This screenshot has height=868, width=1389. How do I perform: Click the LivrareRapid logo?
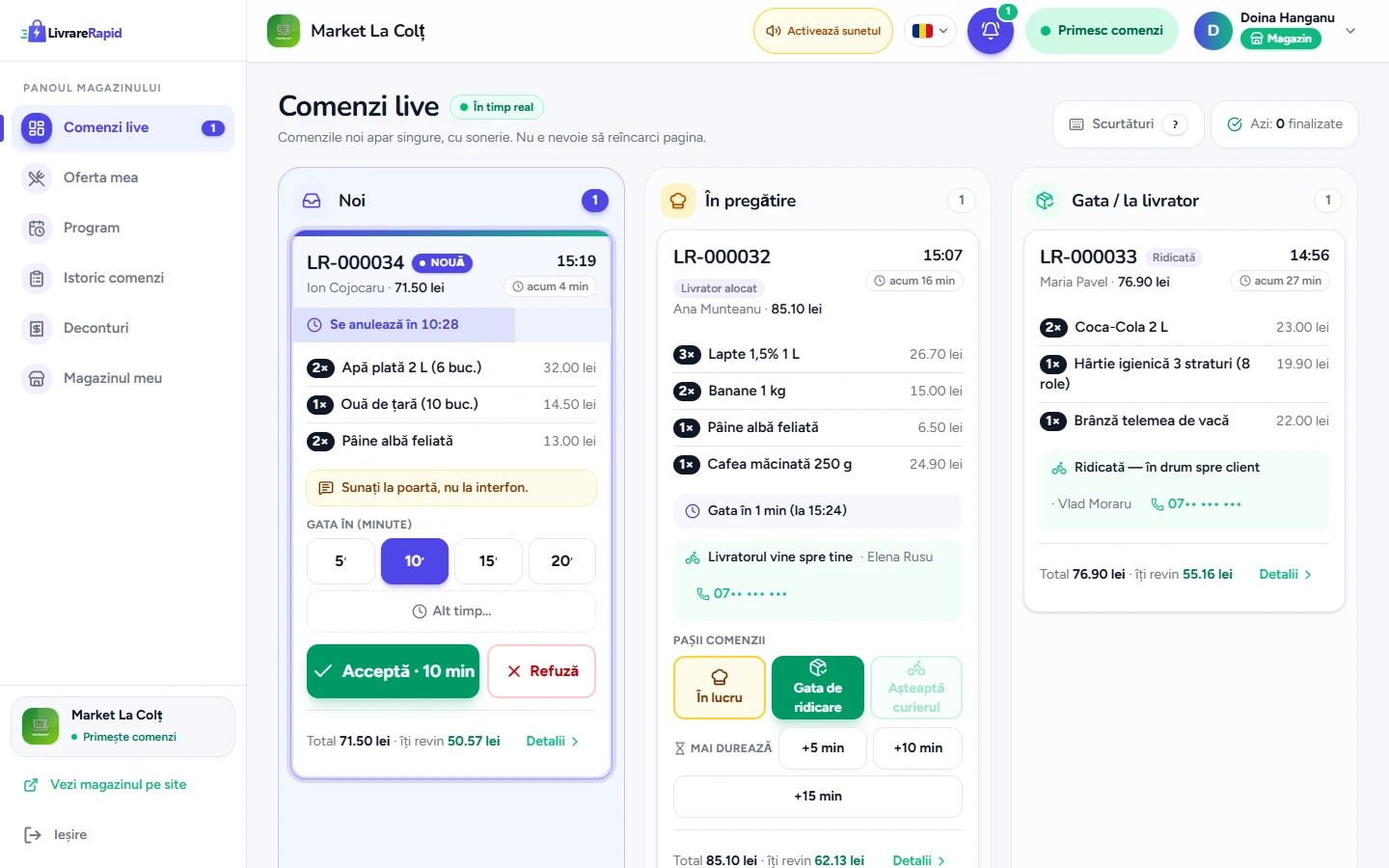tap(71, 32)
